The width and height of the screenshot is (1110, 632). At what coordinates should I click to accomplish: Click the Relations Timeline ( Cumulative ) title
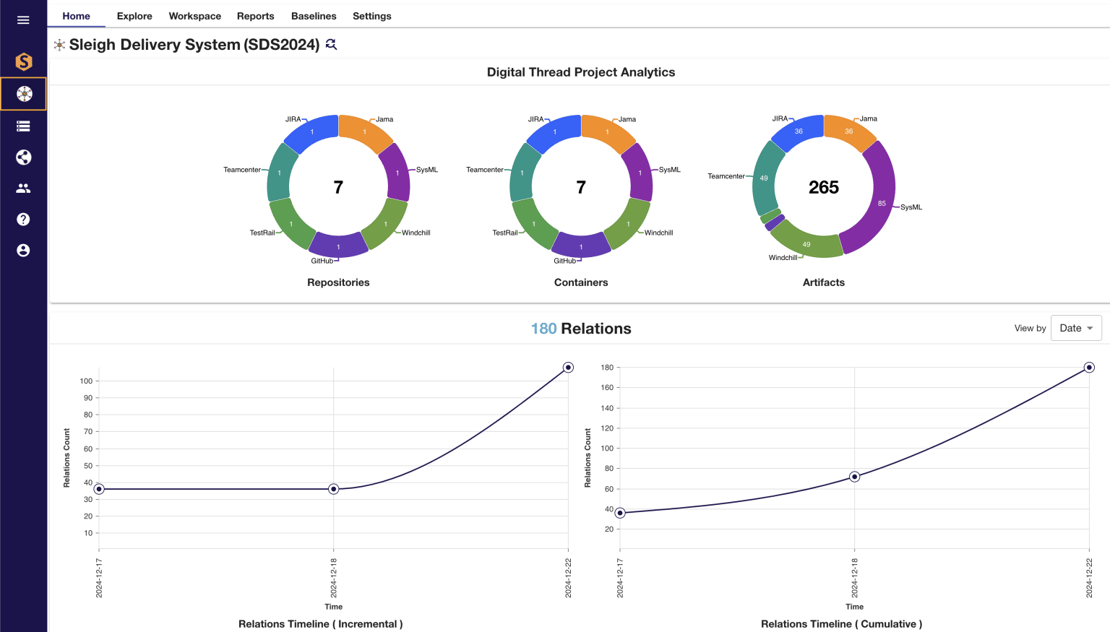click(x=842, y=624)
